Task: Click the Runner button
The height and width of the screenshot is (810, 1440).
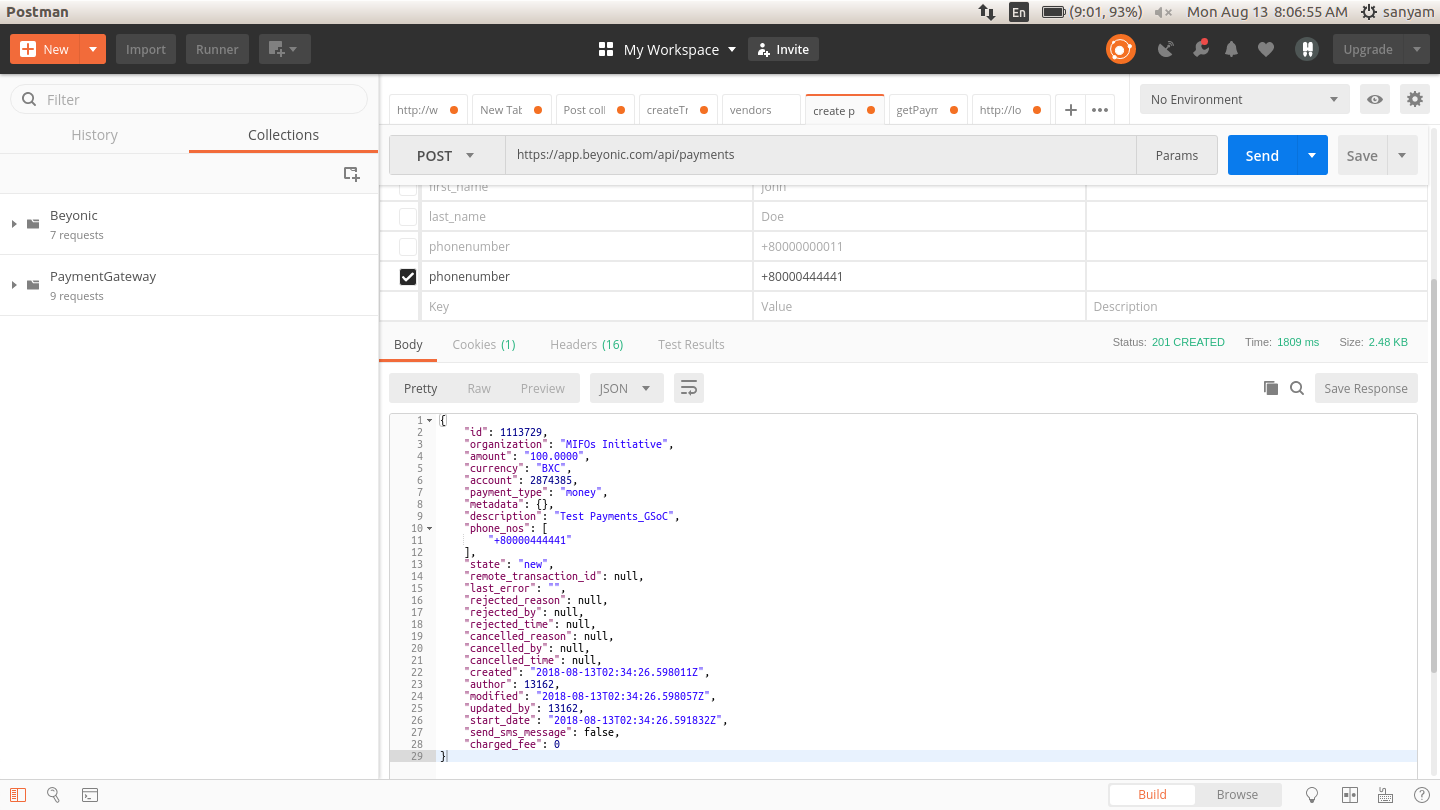Action: click(x=217, y=49)
